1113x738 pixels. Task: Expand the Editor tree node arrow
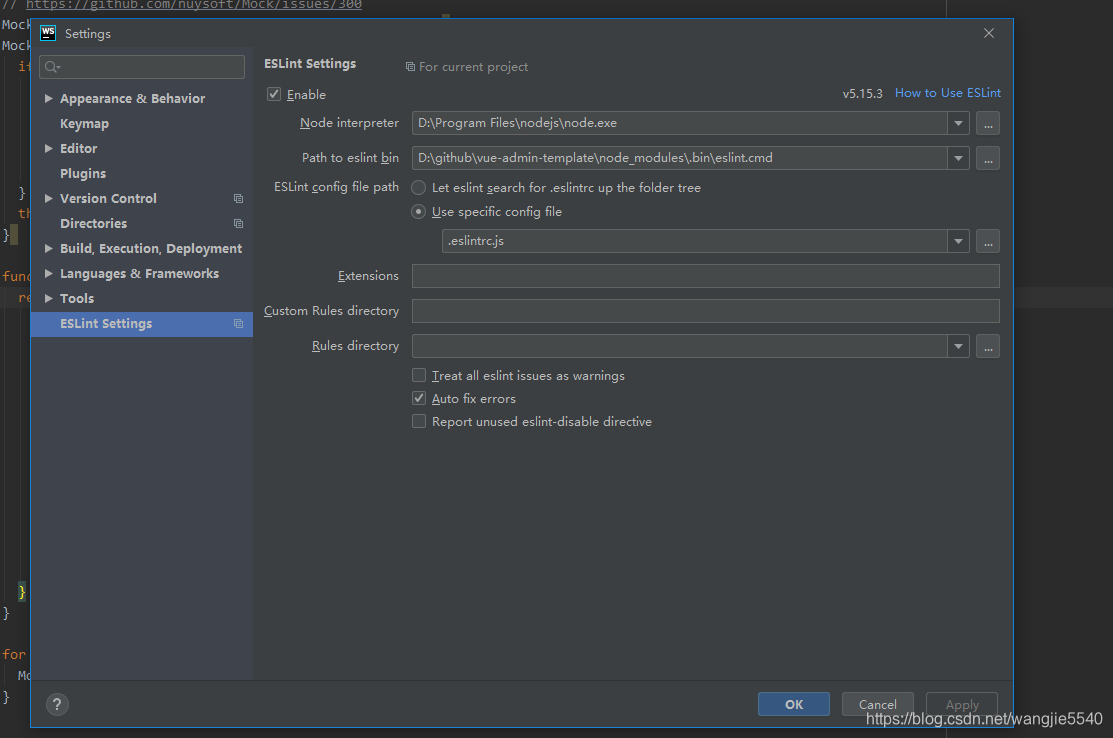48,148
